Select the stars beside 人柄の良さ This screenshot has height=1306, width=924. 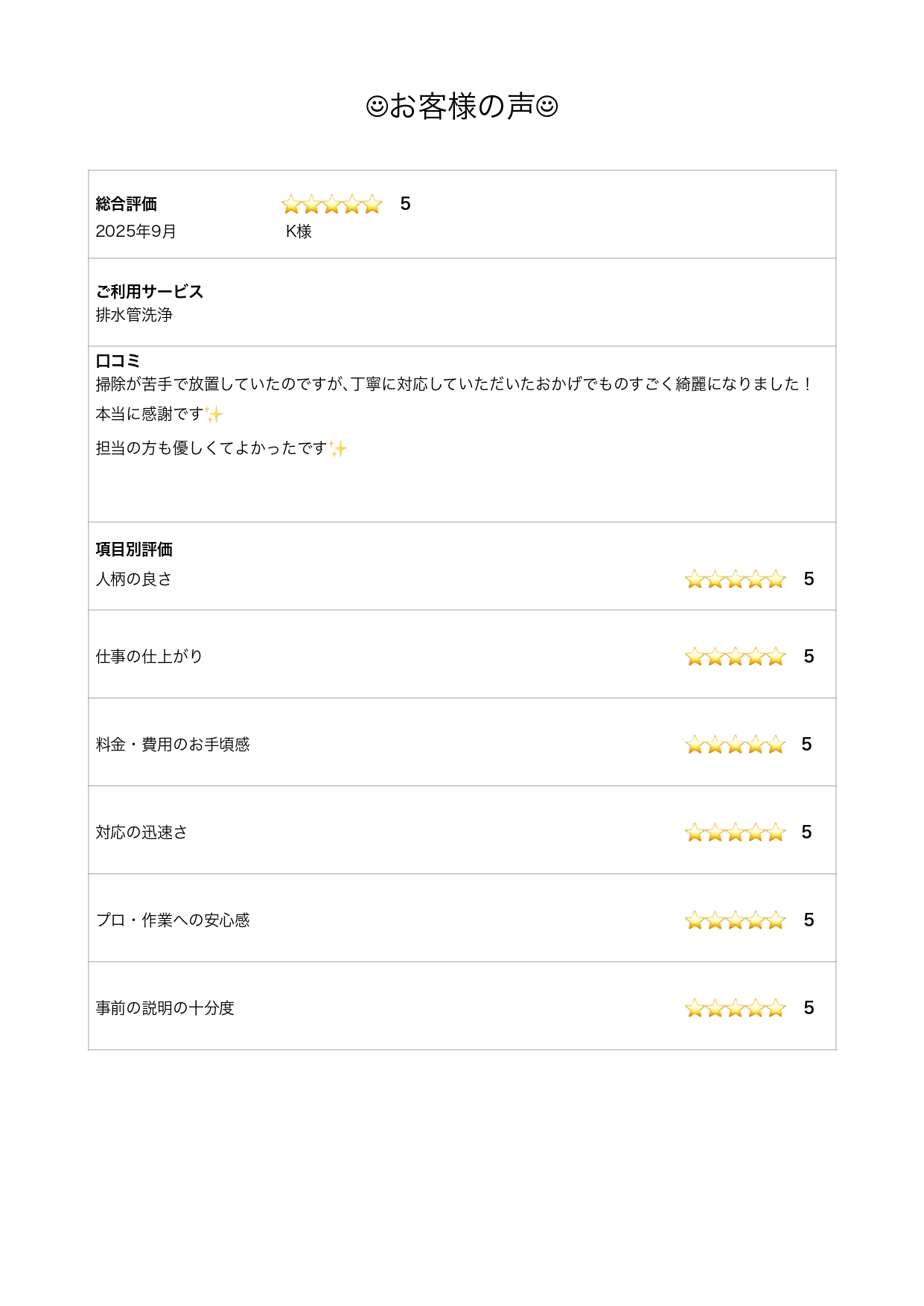coord(735,579)
